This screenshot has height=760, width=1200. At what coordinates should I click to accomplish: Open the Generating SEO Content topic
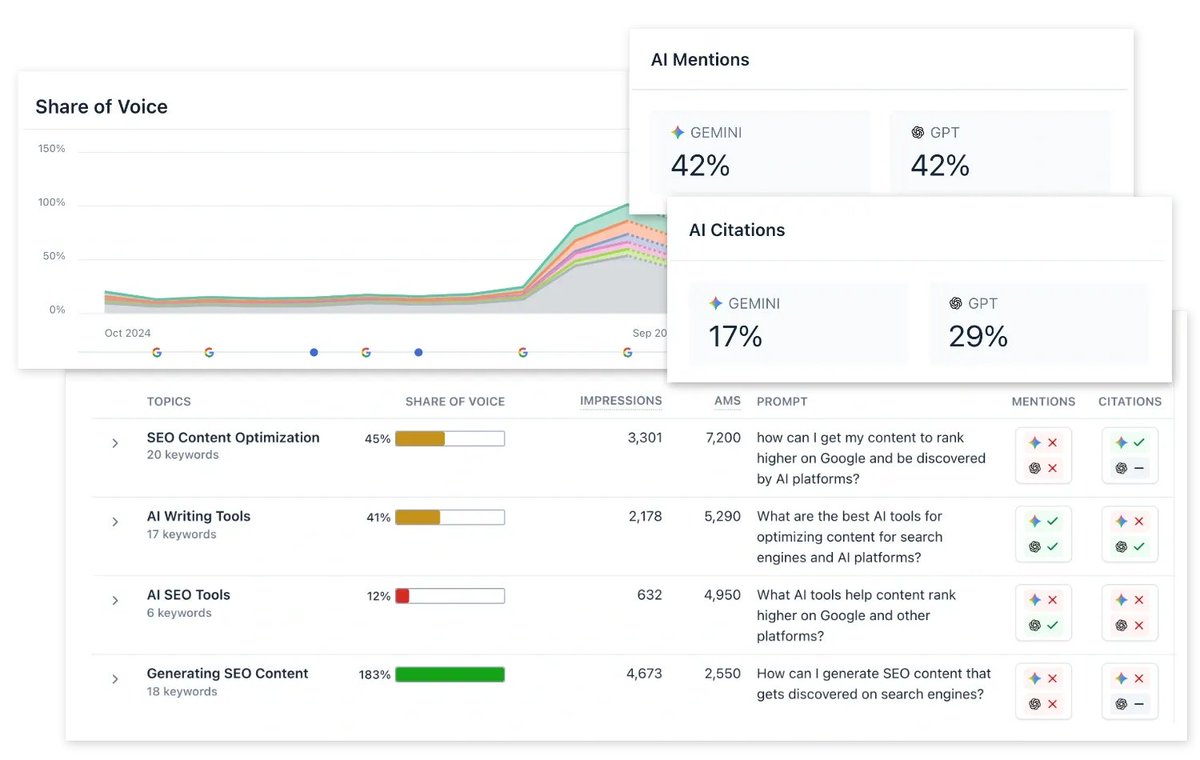pyautogui.click(x=228, y=673)
